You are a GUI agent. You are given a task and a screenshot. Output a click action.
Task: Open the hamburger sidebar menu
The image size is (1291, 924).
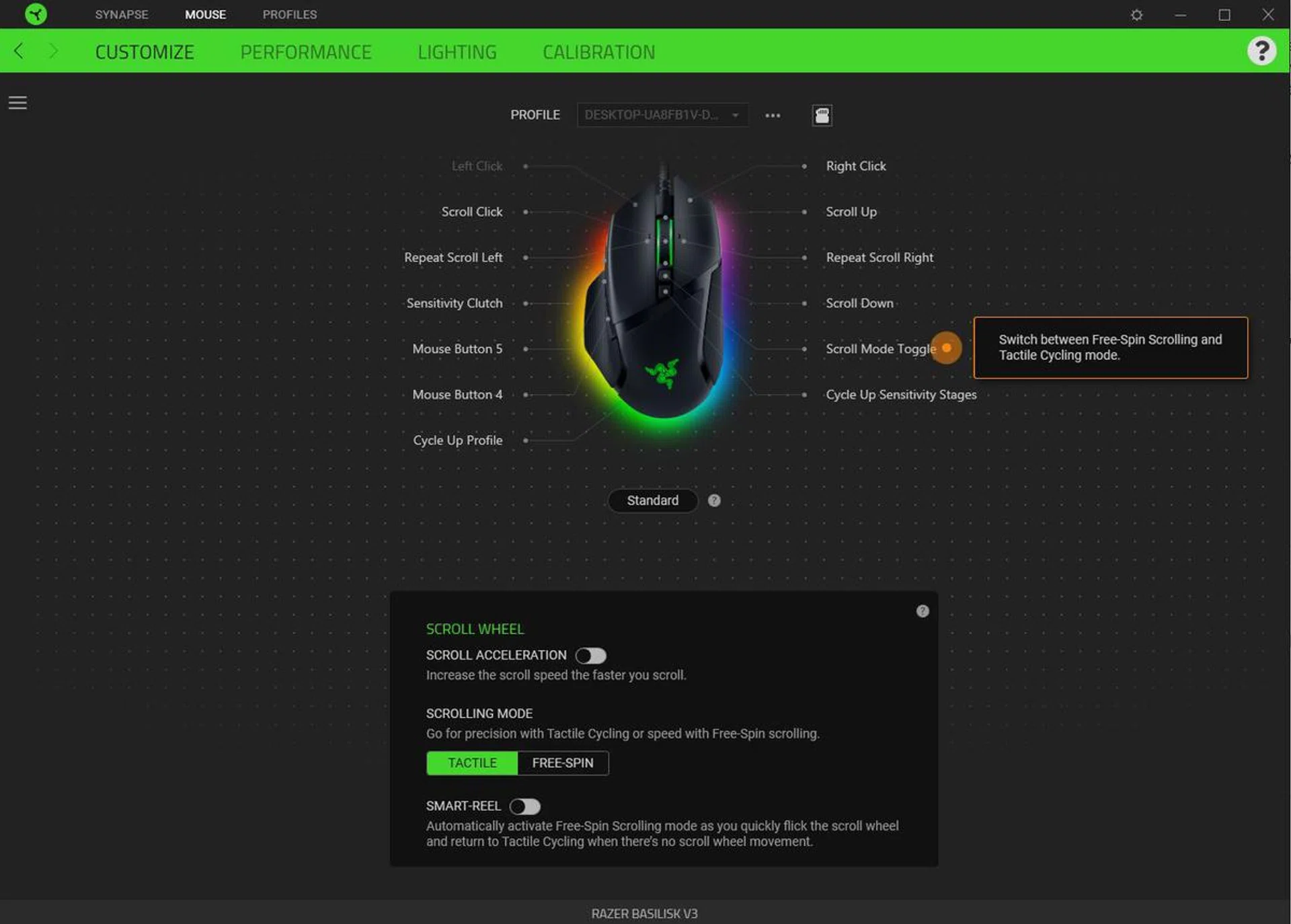(17, 102)
